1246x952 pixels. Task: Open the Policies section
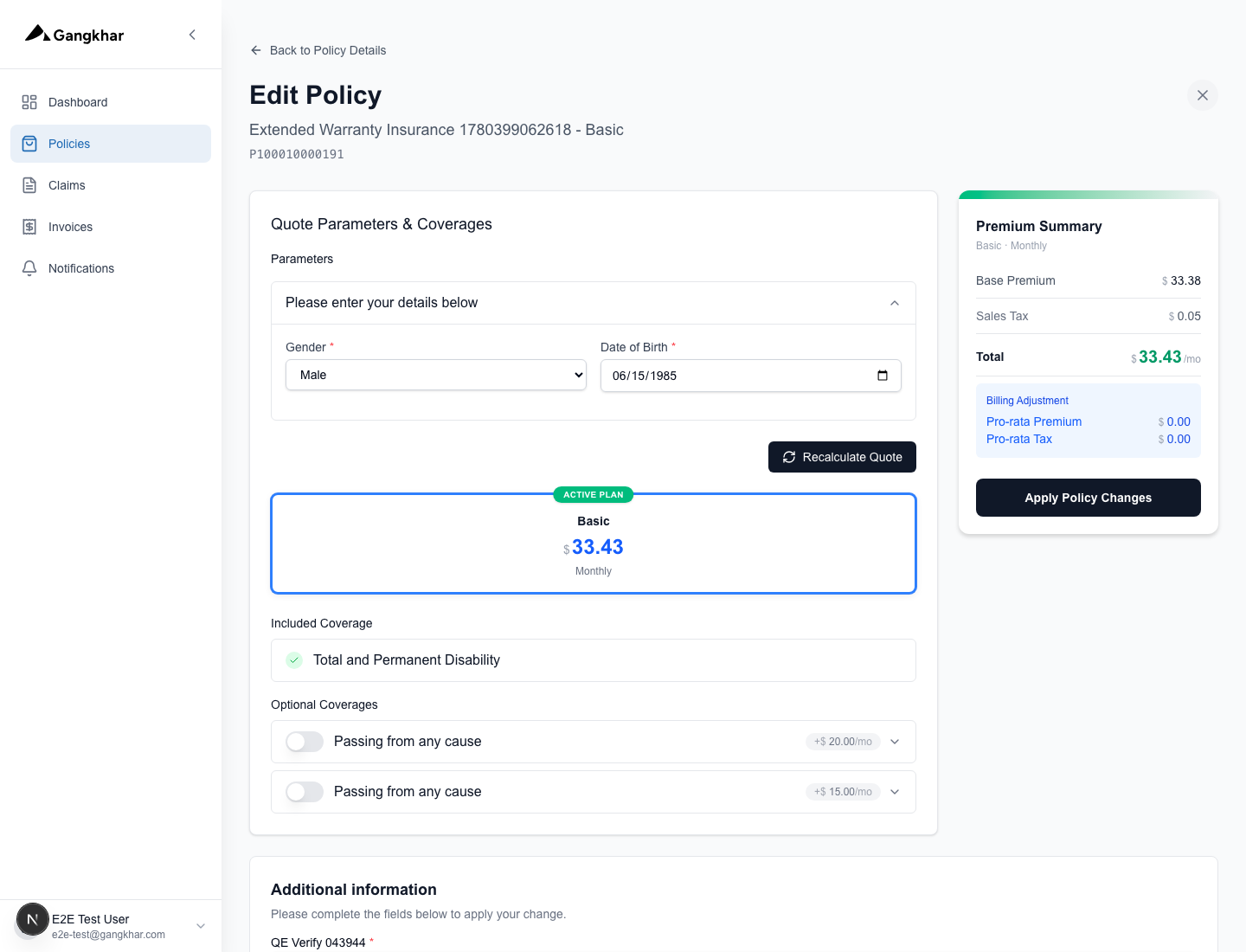(x=111, y=144)
